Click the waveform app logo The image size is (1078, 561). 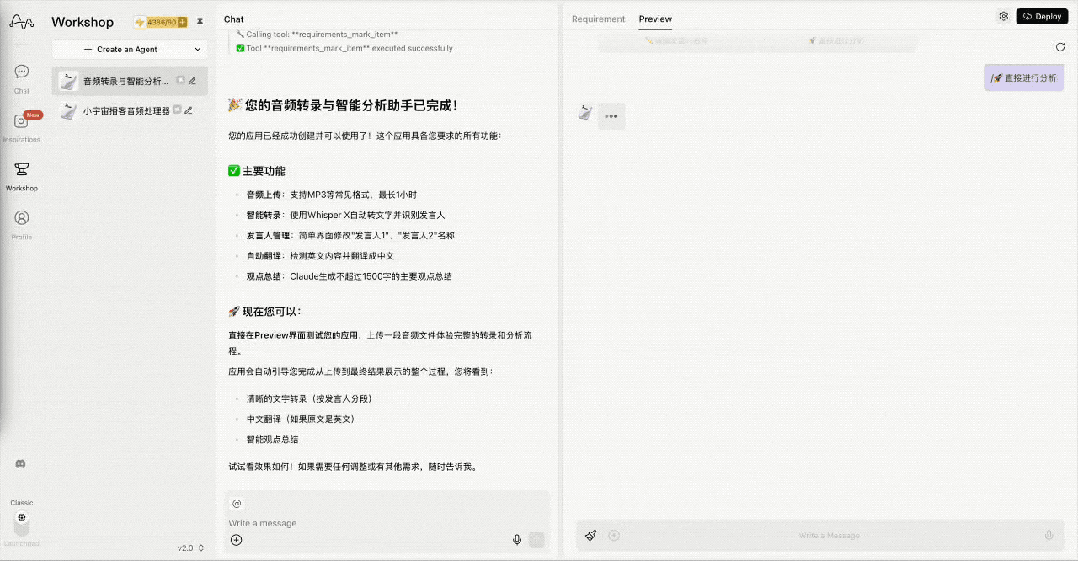21,22
